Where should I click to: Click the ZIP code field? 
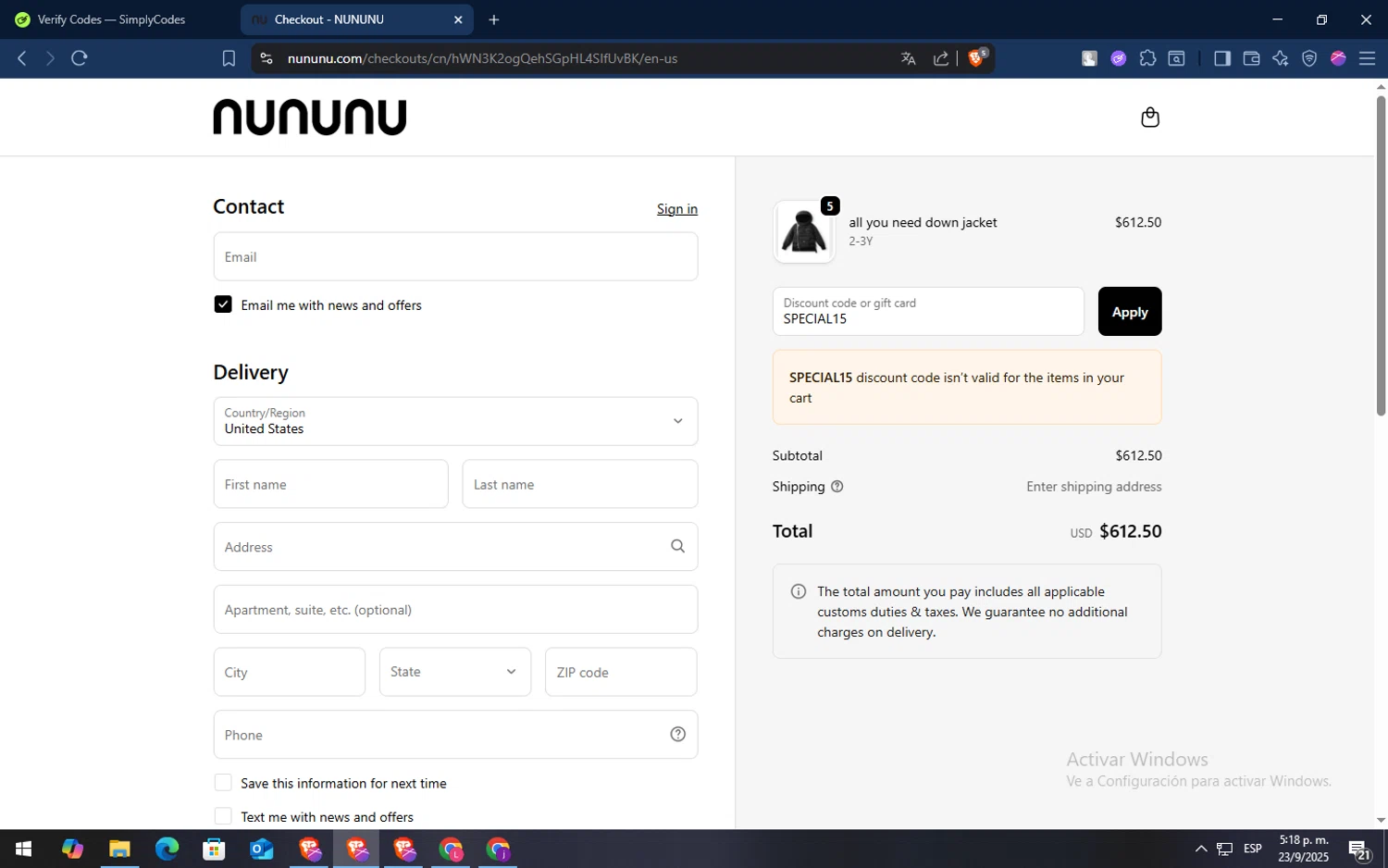point(621,672)
